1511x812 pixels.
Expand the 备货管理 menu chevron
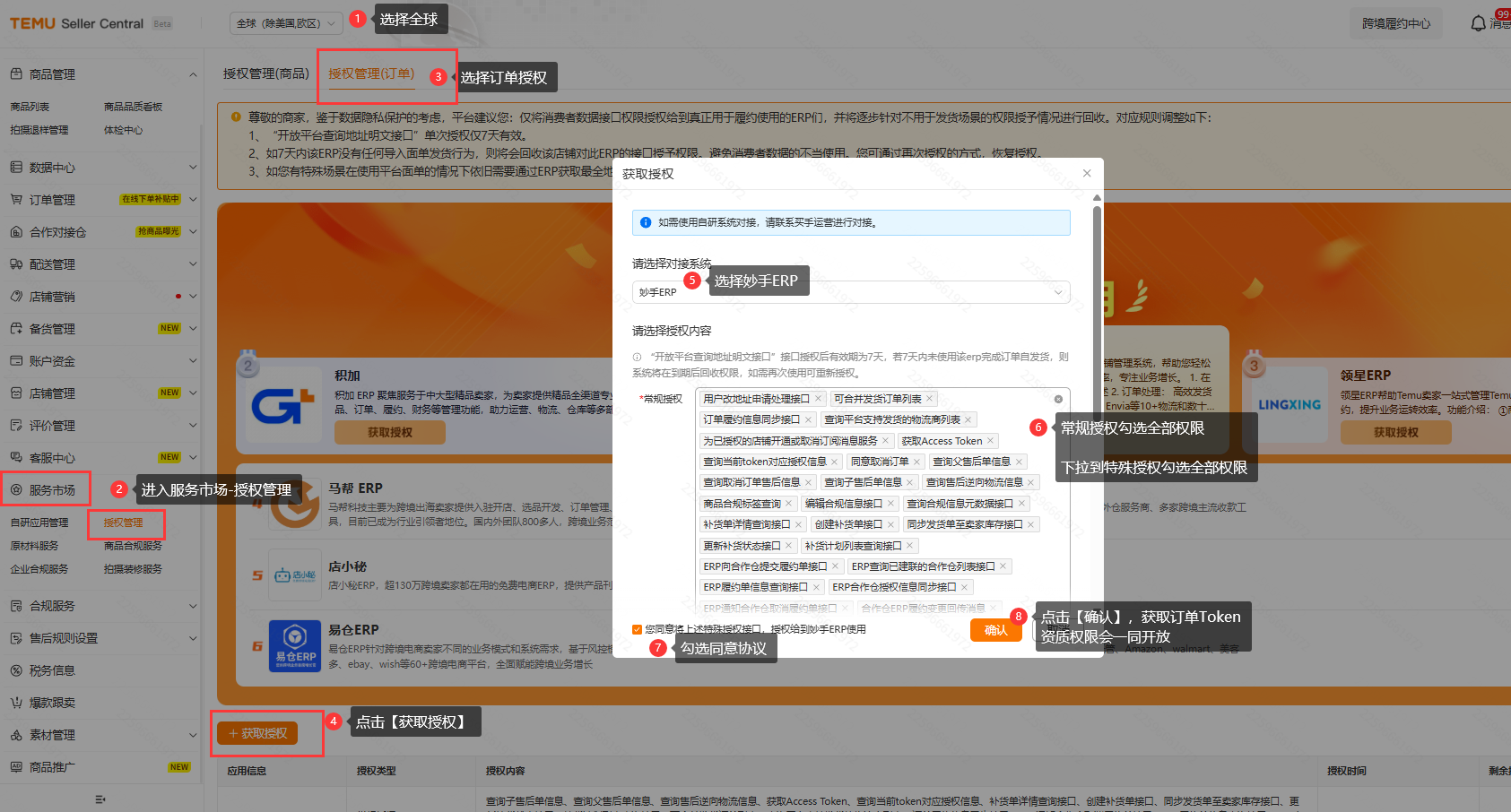point(193,329)
